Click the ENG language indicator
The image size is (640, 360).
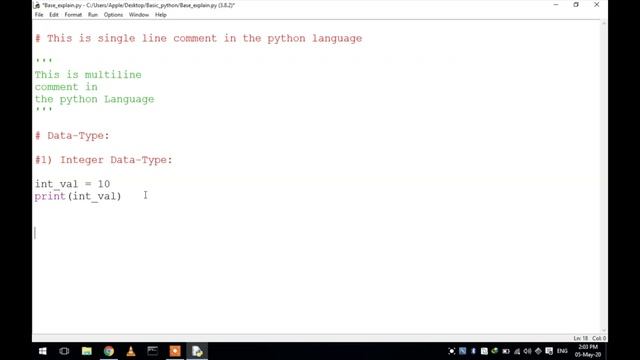pyautogui.click(x=562, y=351)
